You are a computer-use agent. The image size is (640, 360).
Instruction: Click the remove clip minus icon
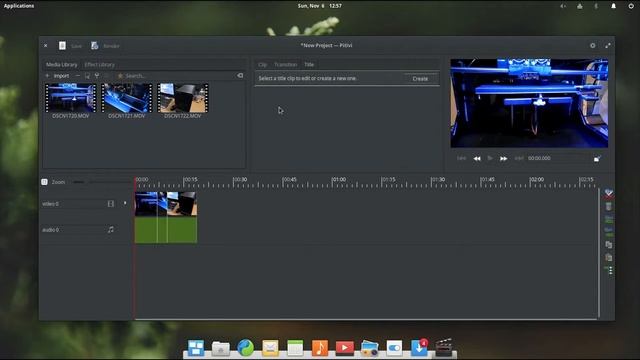point(78,76)
